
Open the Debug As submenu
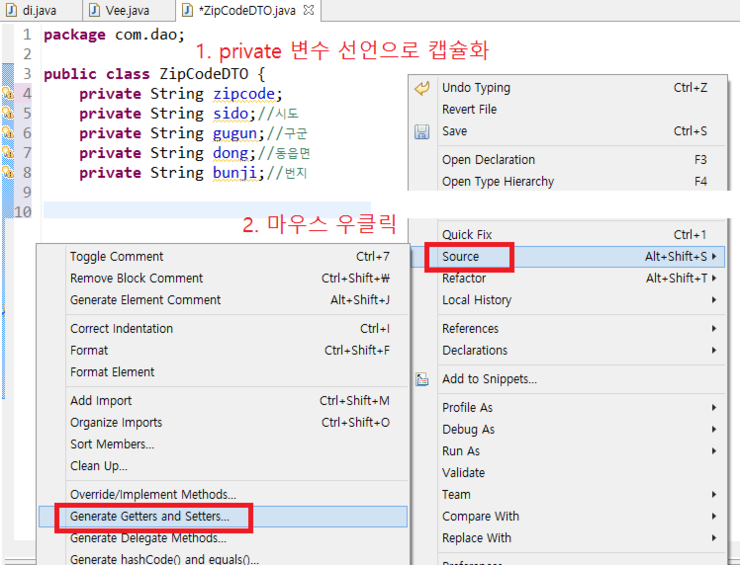(x=714, y=429)
